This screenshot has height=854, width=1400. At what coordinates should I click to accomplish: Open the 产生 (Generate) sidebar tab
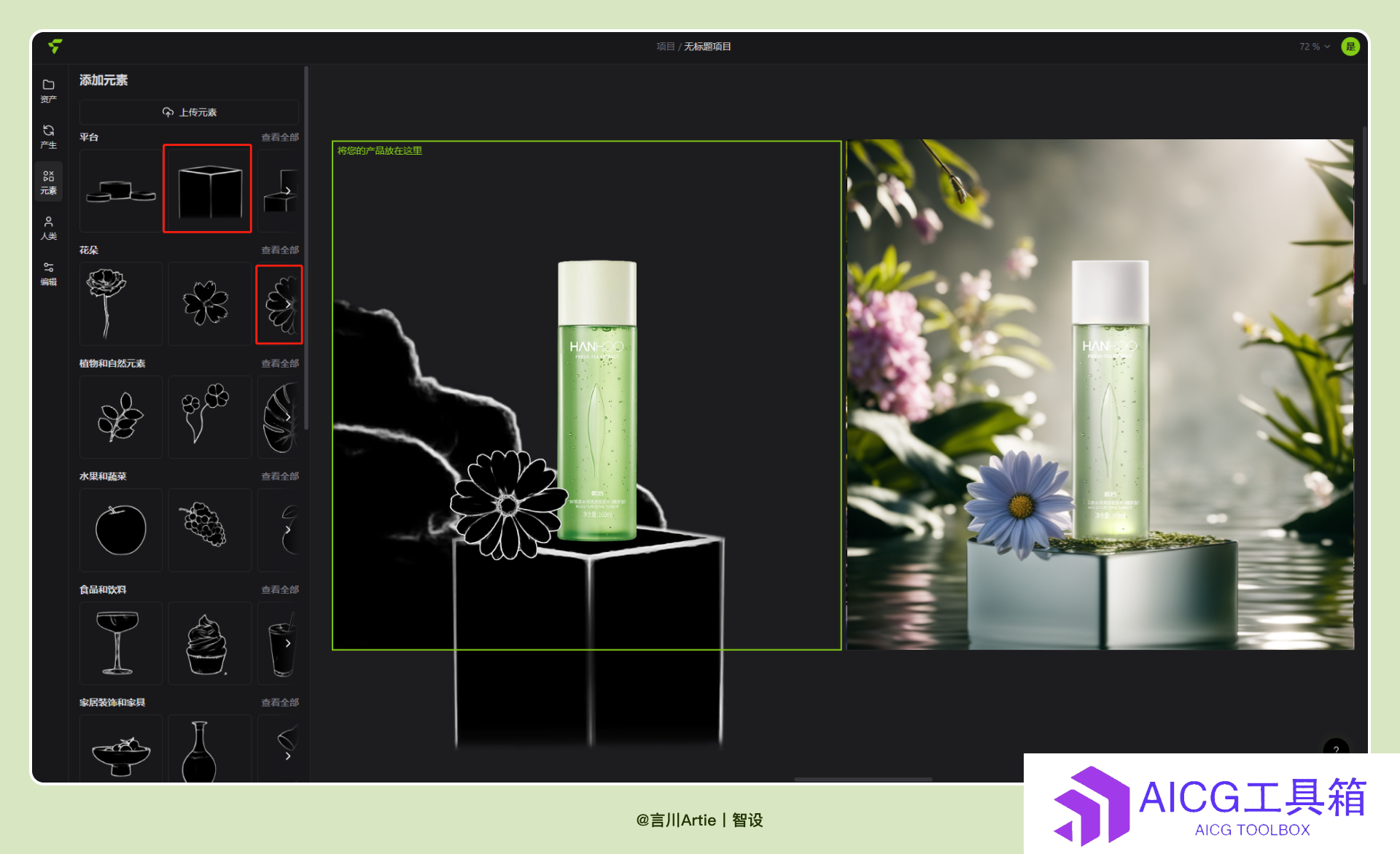[x=48, y=136]
